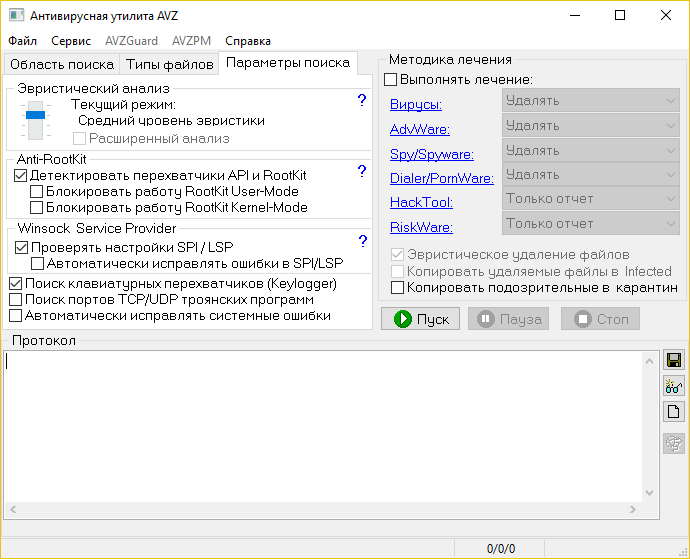Open the Файл menu

click(22, 41)
